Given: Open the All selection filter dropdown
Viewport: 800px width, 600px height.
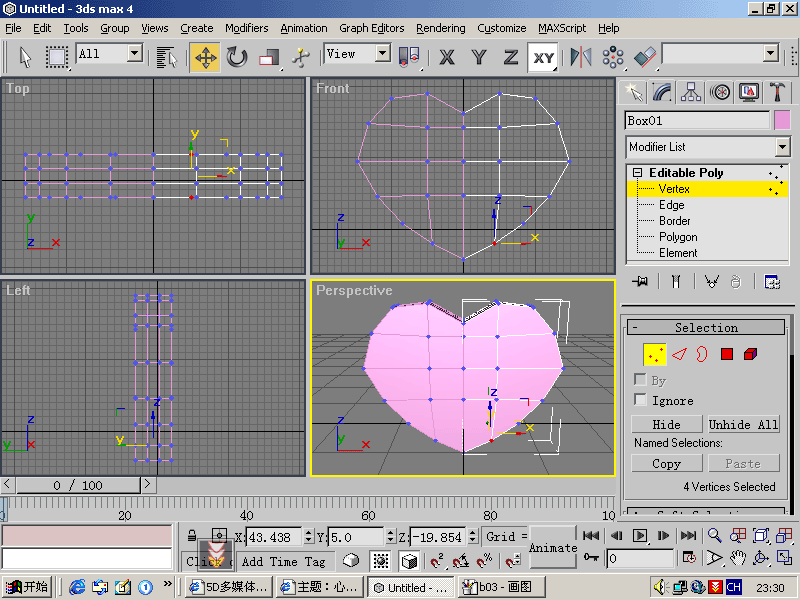Looking at the screenshot, I should [x=135, y=53].
